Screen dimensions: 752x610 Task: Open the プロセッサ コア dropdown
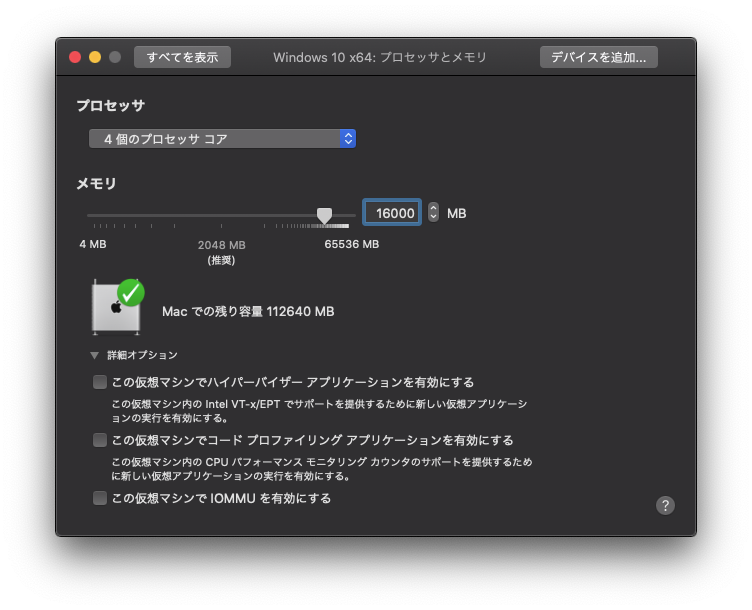[x=222, y=139]
